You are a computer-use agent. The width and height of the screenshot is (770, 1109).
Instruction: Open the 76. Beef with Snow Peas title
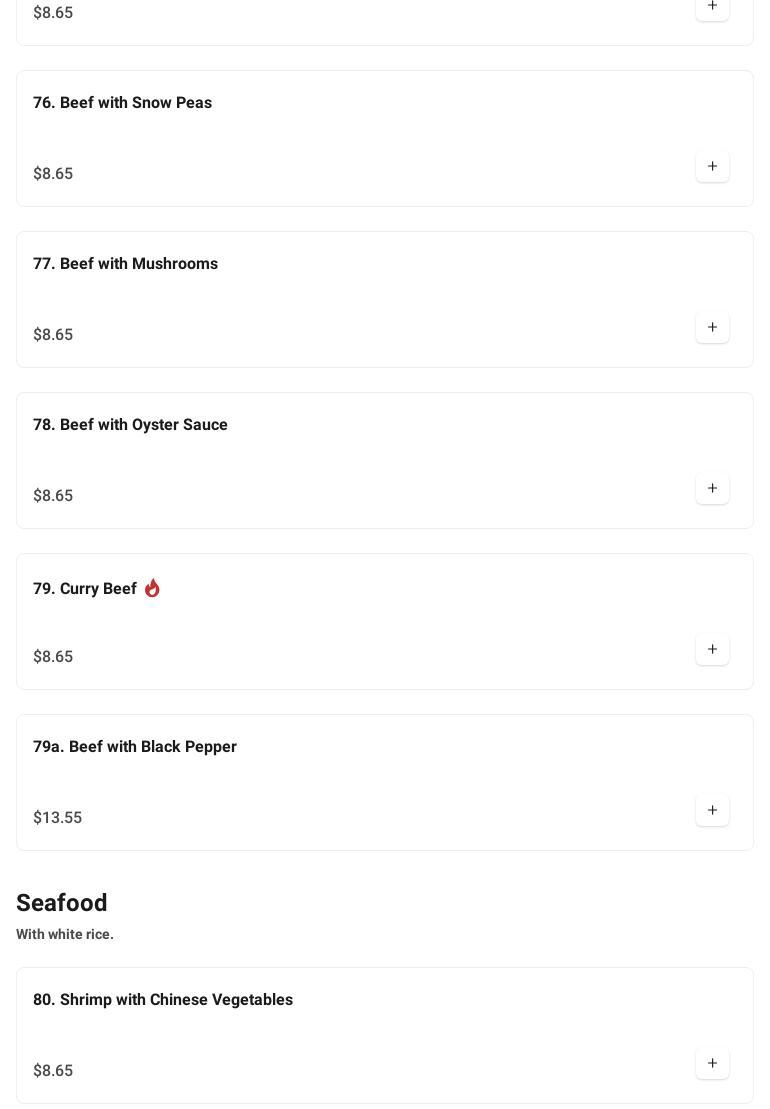(122, 103)
